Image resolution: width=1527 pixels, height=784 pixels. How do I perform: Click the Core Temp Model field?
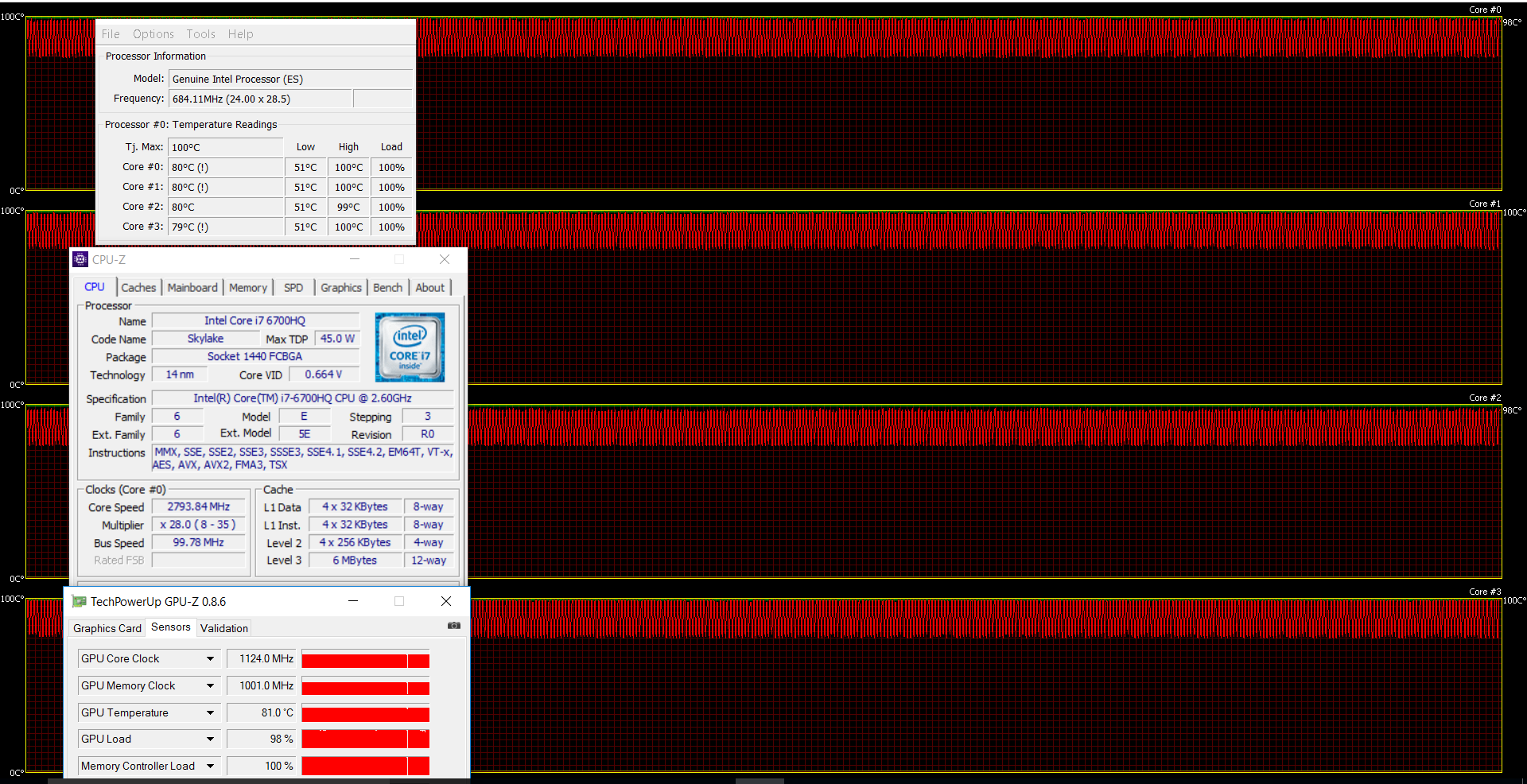(290, 79)
